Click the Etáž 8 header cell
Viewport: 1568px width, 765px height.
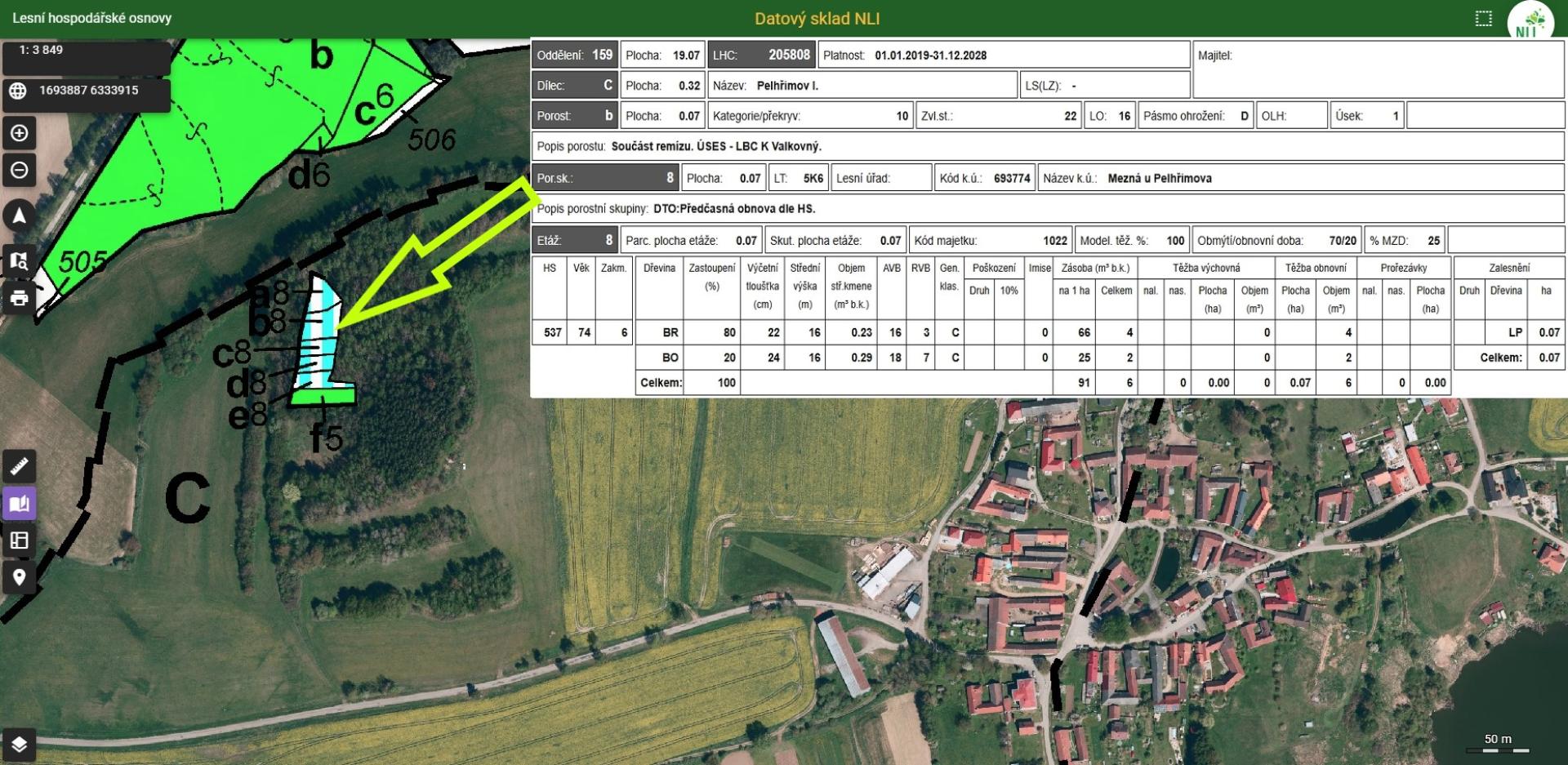(x=574, y=241)
